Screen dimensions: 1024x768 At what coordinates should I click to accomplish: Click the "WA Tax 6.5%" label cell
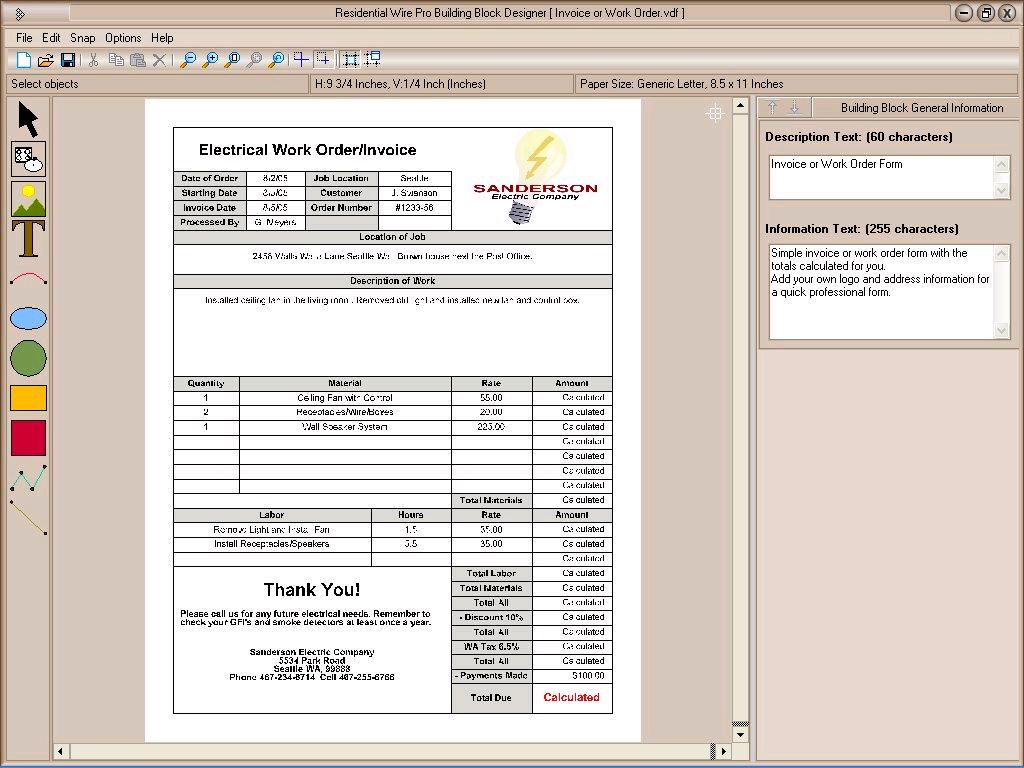click(x=491, y=647)
